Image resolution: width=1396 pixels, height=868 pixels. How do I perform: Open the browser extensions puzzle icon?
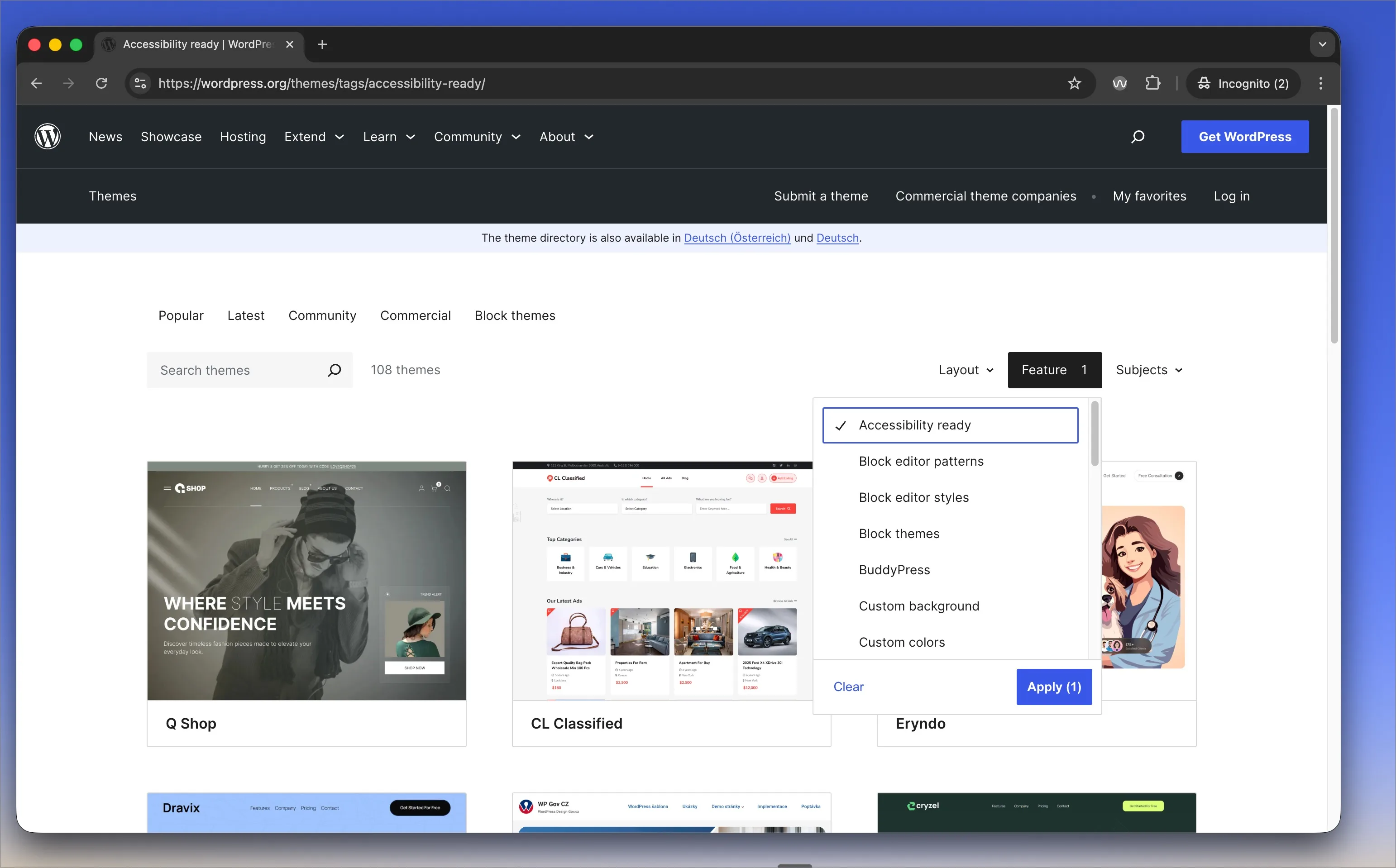click(x=1153, y=83)
